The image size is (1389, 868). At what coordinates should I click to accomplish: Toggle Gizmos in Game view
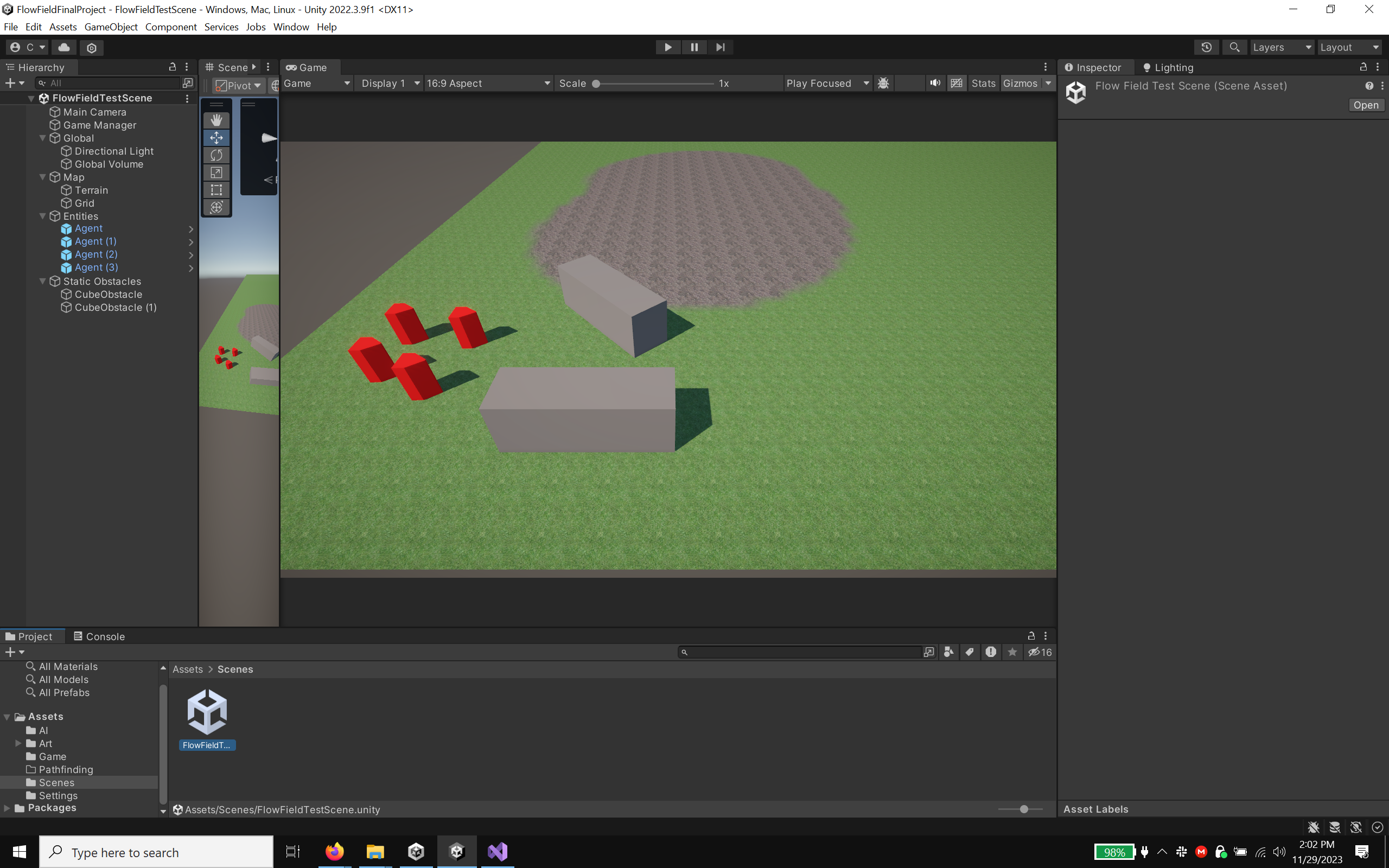[x=1020, y=83]
